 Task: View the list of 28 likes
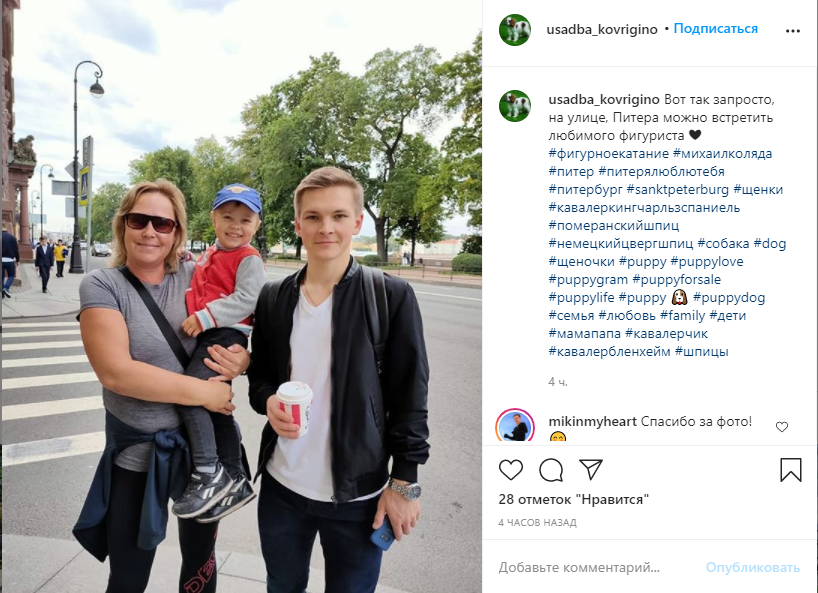click(573, 499)
